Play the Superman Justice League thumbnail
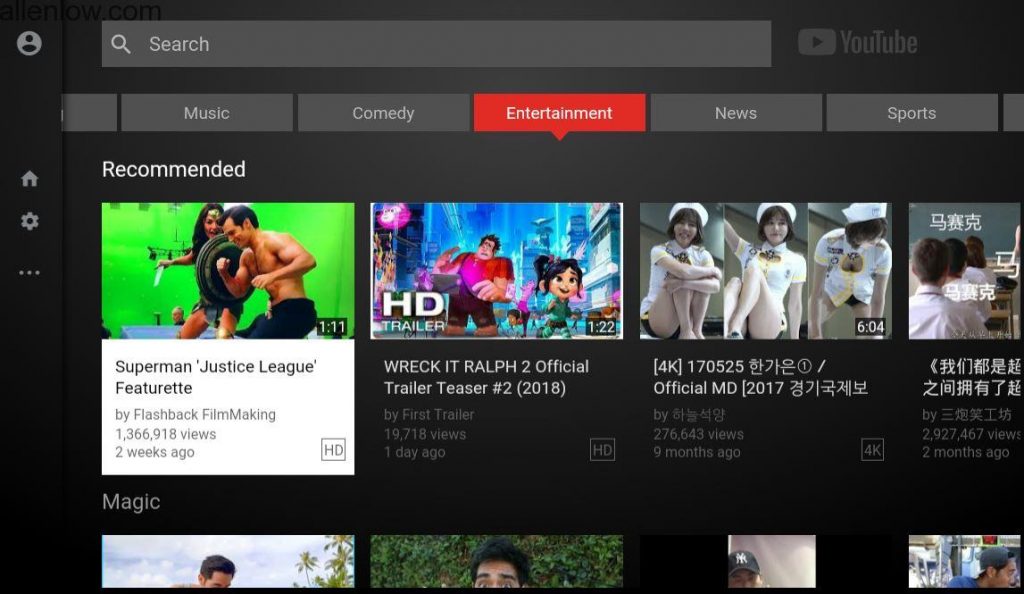The image size is (1024, 594). pyautogui.click(x=228, y=270)
